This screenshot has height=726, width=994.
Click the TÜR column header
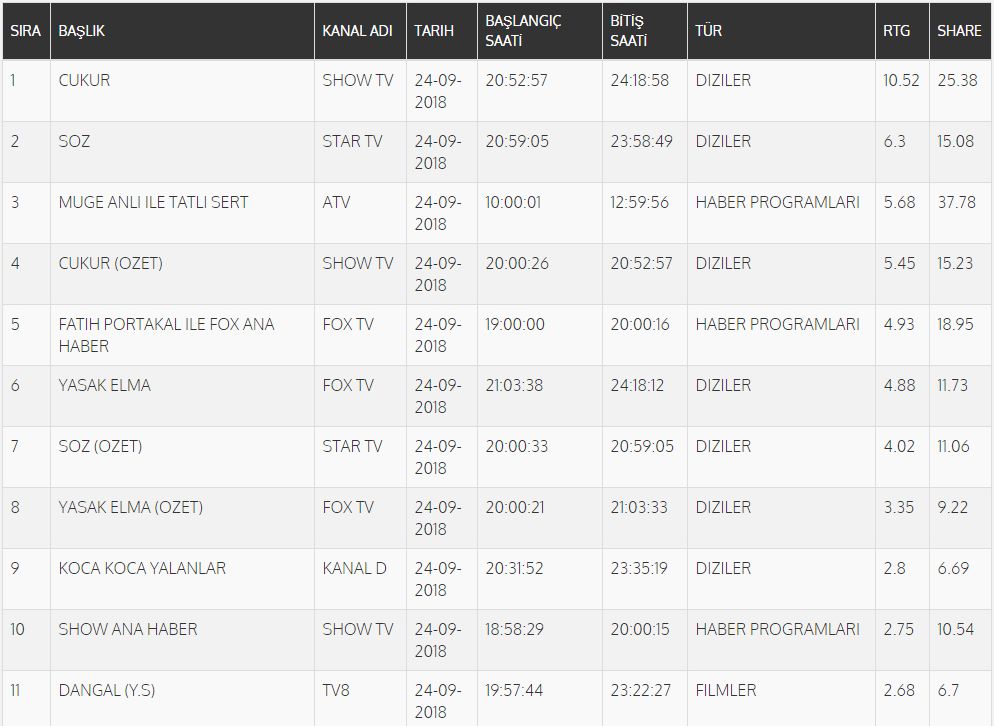click(x=708, y=30)
